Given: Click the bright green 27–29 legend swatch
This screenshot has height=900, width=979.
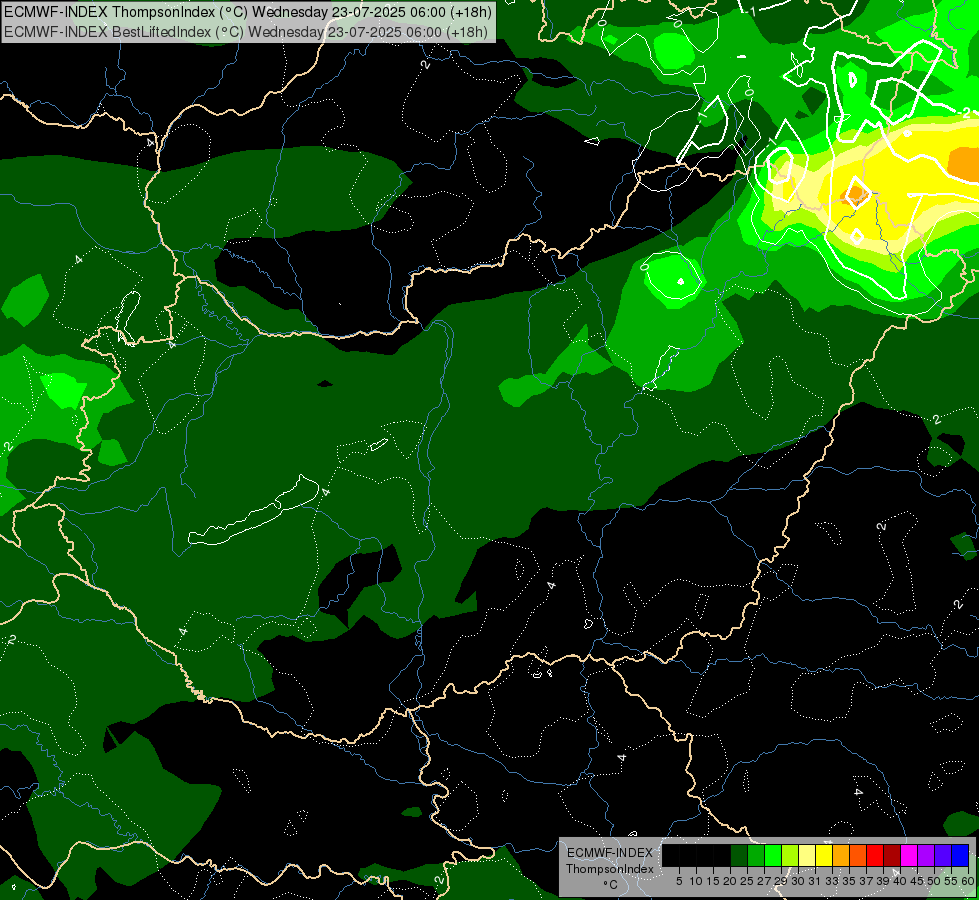Looking at the screenshot, I should (x=773, y=855).
